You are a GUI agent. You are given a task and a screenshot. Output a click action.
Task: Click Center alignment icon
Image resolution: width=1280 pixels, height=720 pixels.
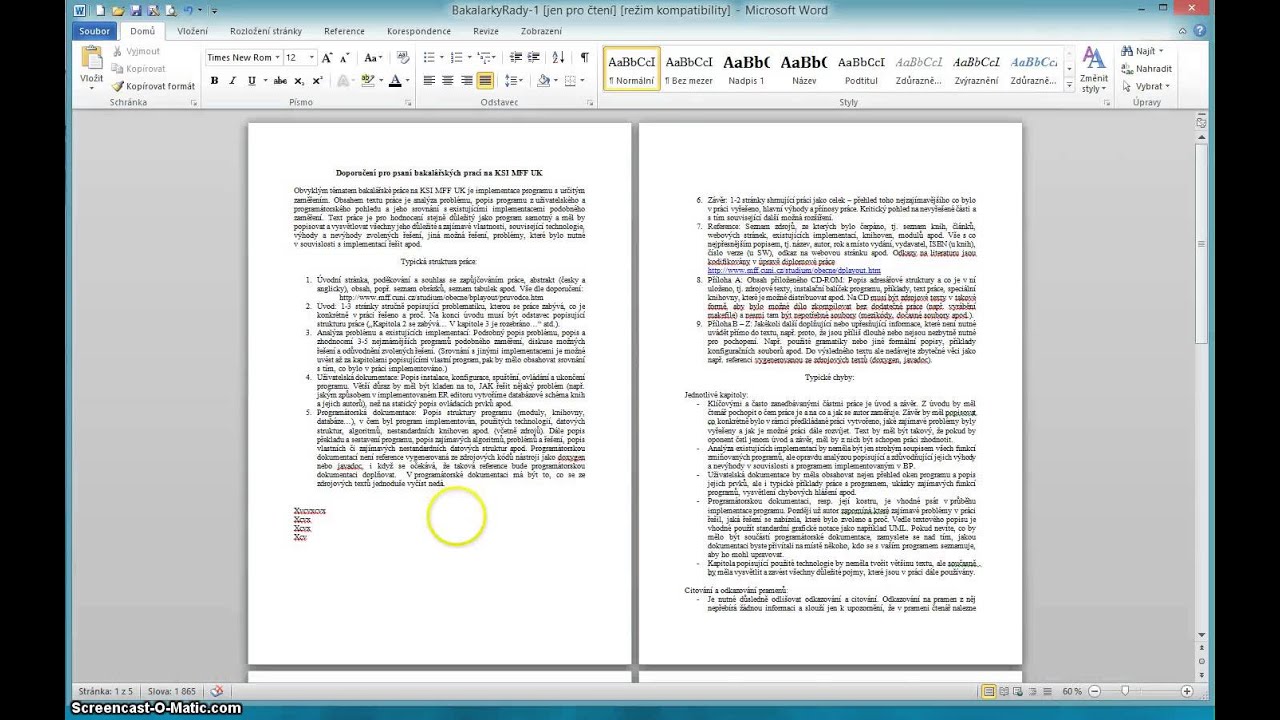click(447, 81)
